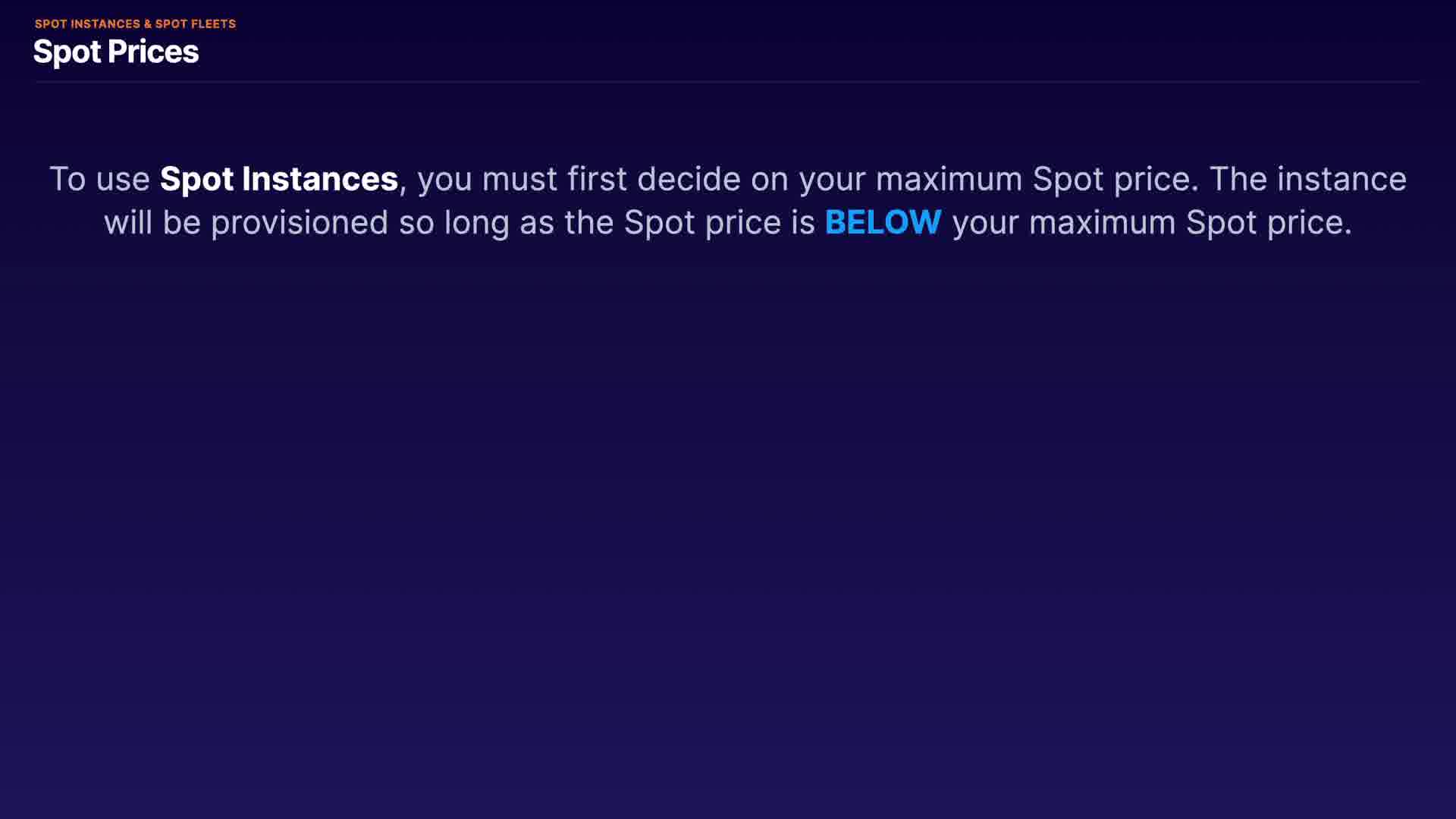Click the word "maximum" in the second line
This screenshot has height=819, width=1456.
(x=1102, y=223)
